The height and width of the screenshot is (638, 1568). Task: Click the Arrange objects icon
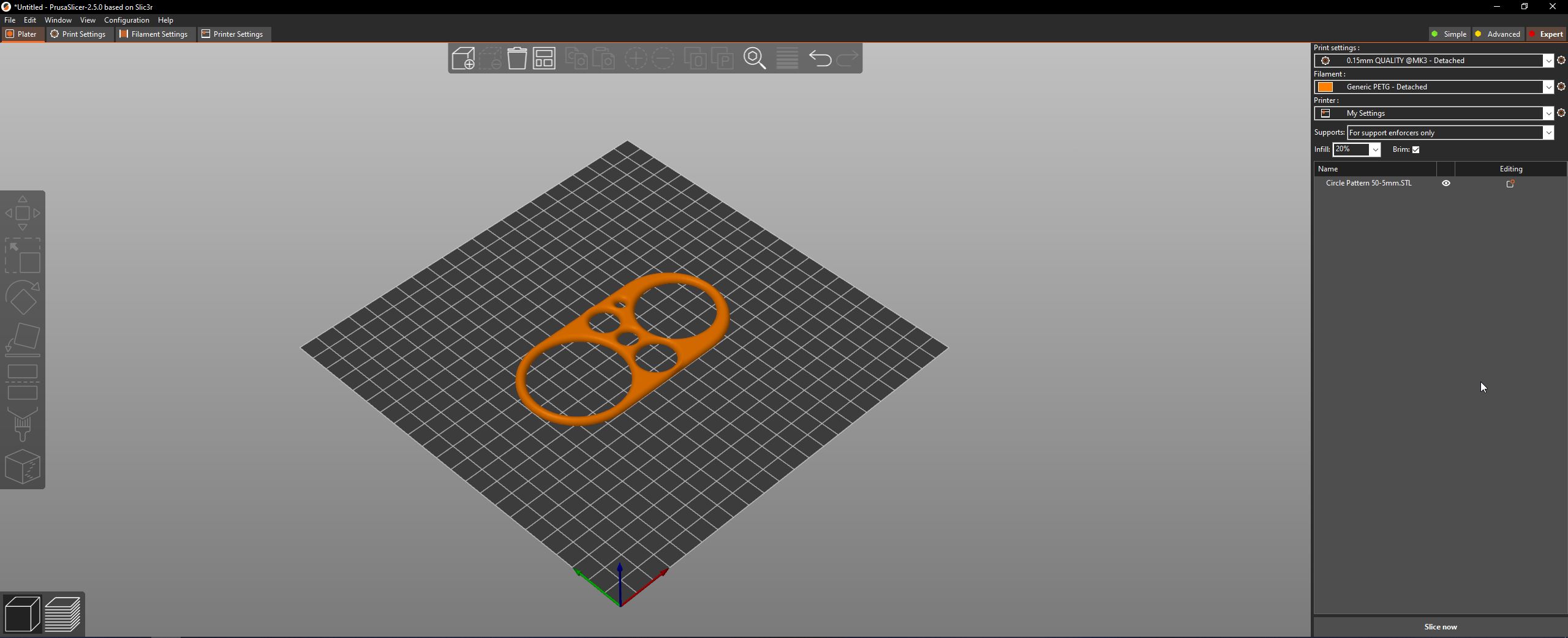(x=544, y=58)
